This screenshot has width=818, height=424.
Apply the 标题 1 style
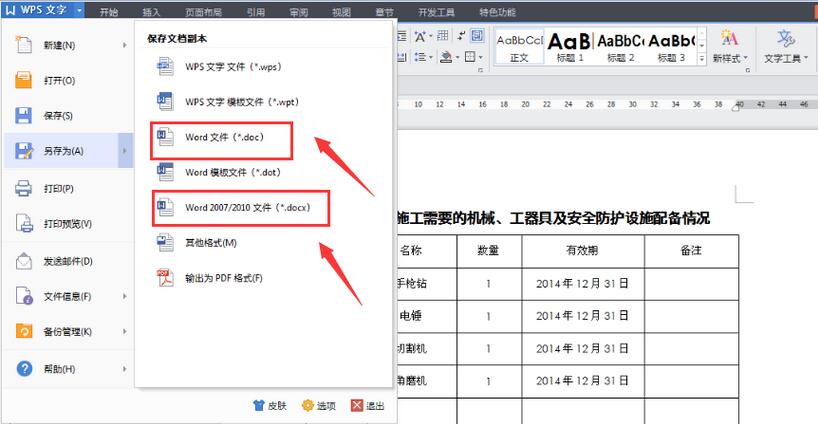click(569, 47)
